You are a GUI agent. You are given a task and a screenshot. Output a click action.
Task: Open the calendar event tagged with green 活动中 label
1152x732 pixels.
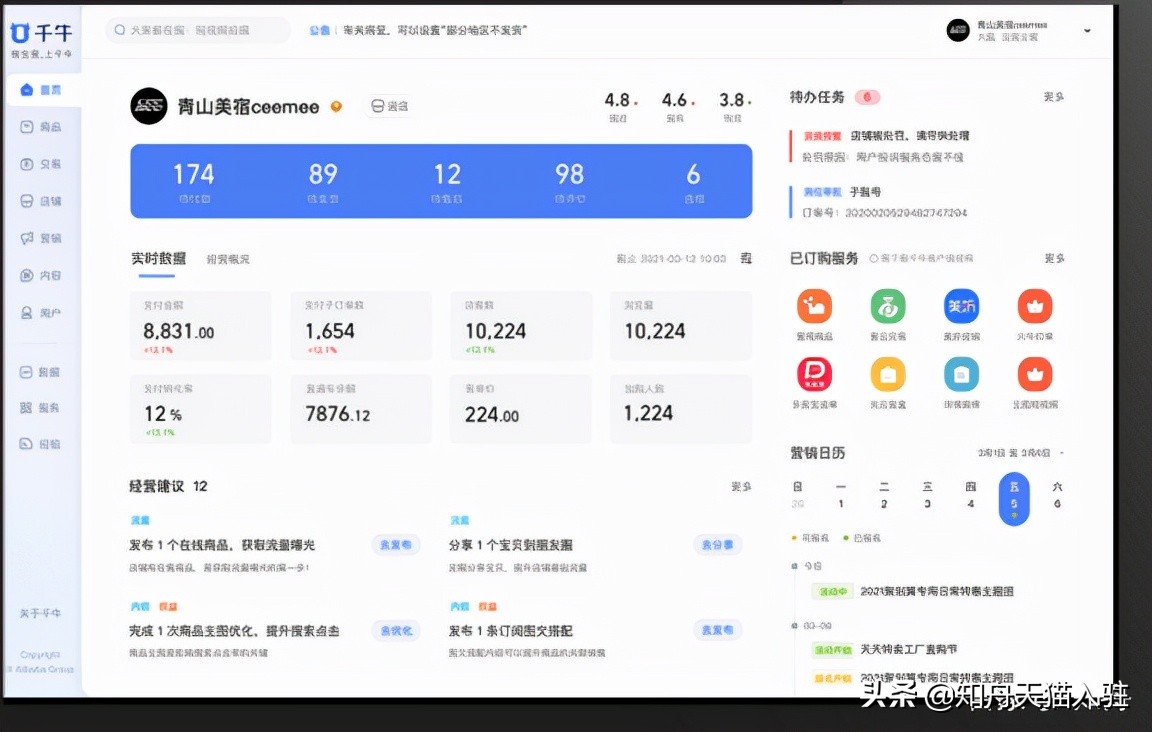[x=912, y=591]
